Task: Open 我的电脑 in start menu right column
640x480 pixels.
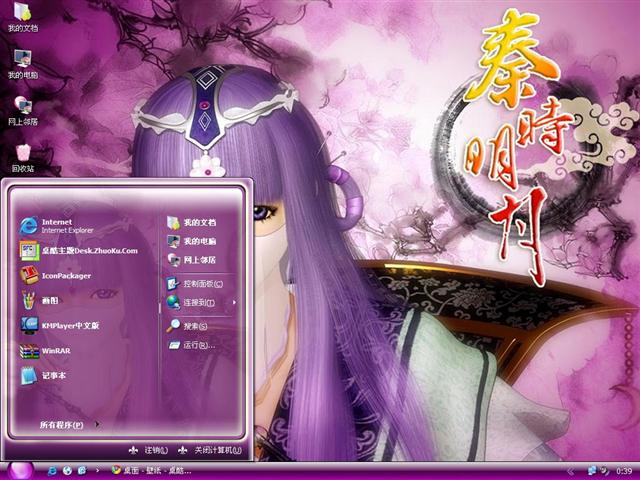Action: click(192, 241)
